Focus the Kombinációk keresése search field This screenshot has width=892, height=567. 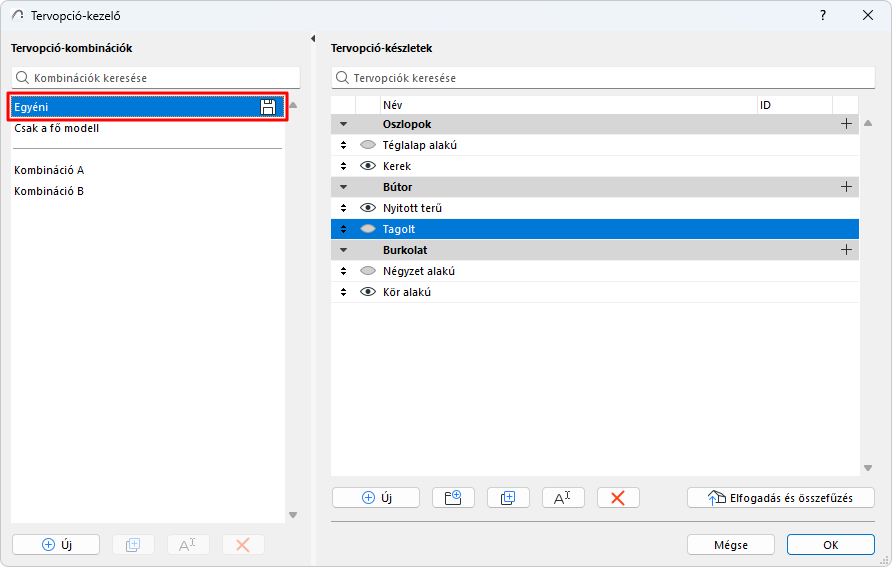click(x=156, y=78)
